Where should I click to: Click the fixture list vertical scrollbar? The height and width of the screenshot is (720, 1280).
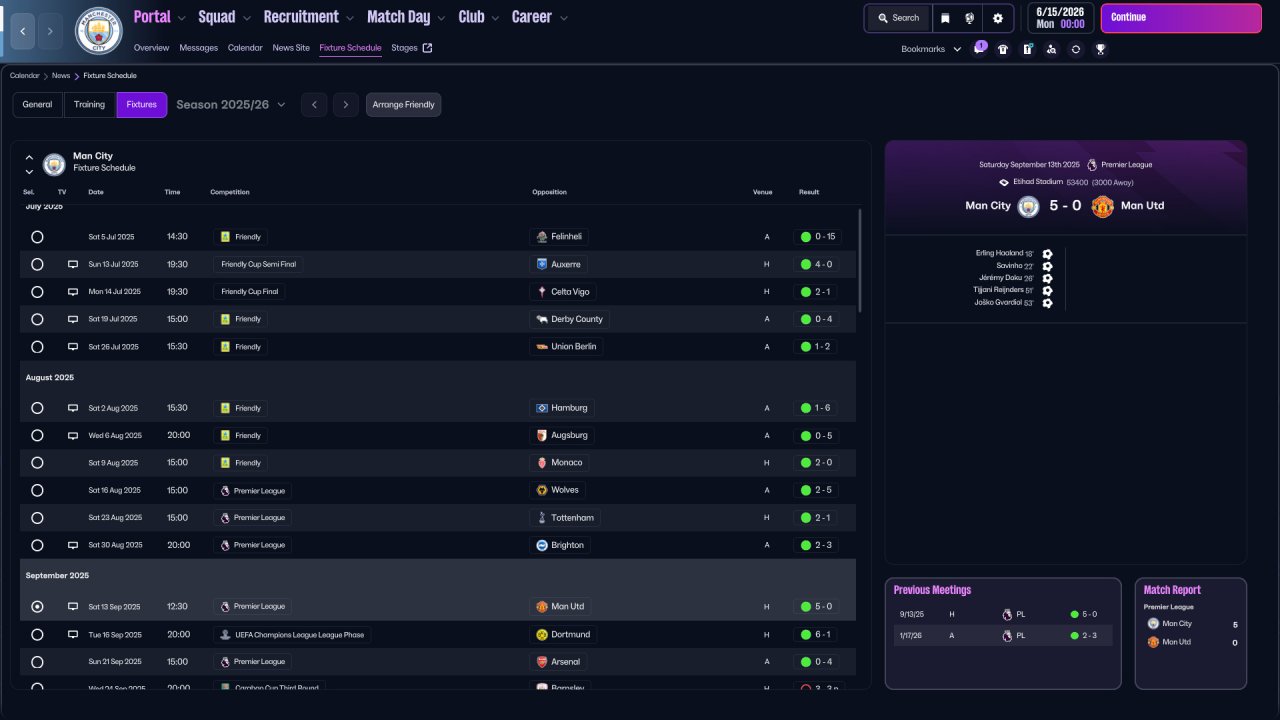click(x=860, y=260)
